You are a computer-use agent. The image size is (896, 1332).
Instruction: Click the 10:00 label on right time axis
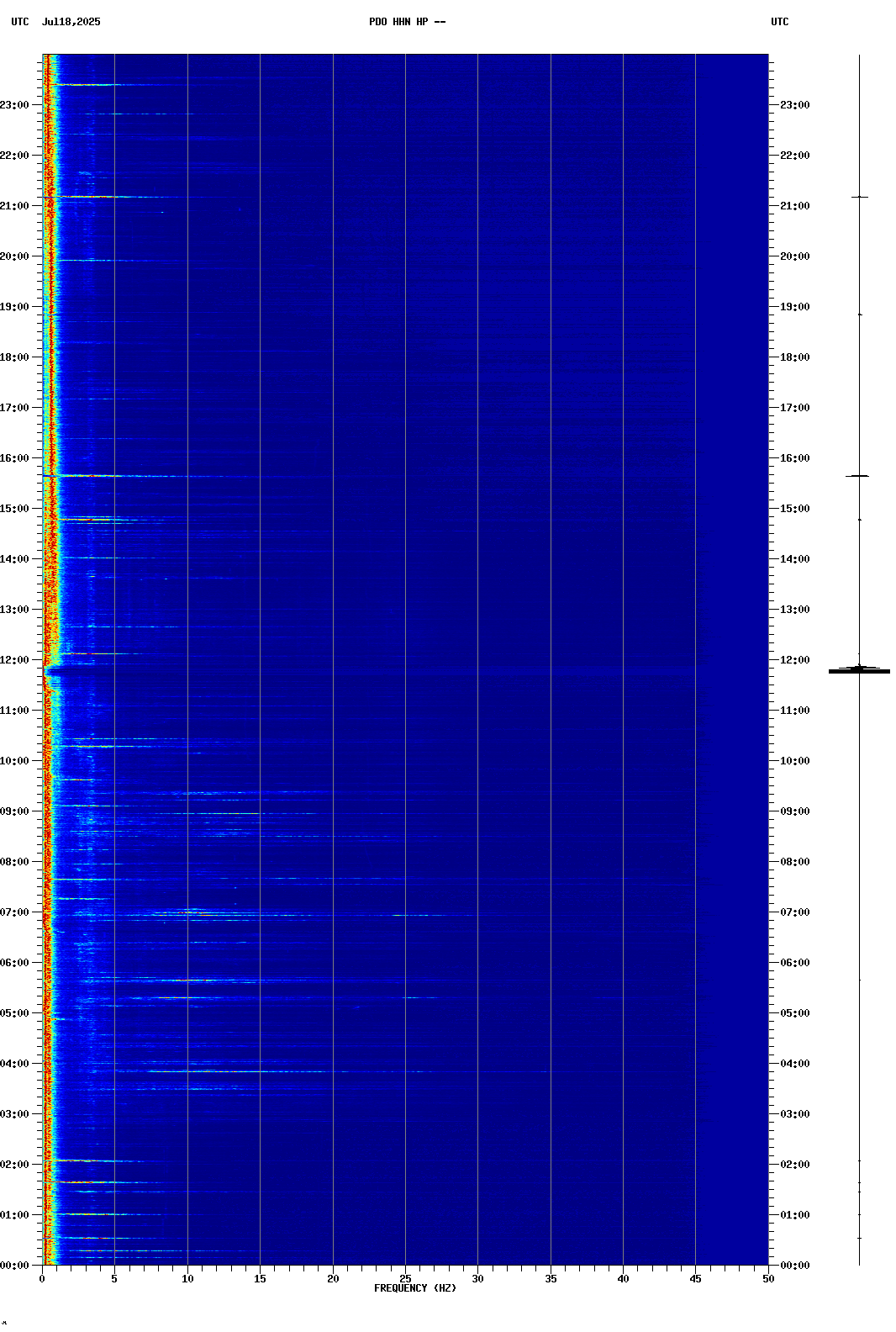click(x=795, y=761)
